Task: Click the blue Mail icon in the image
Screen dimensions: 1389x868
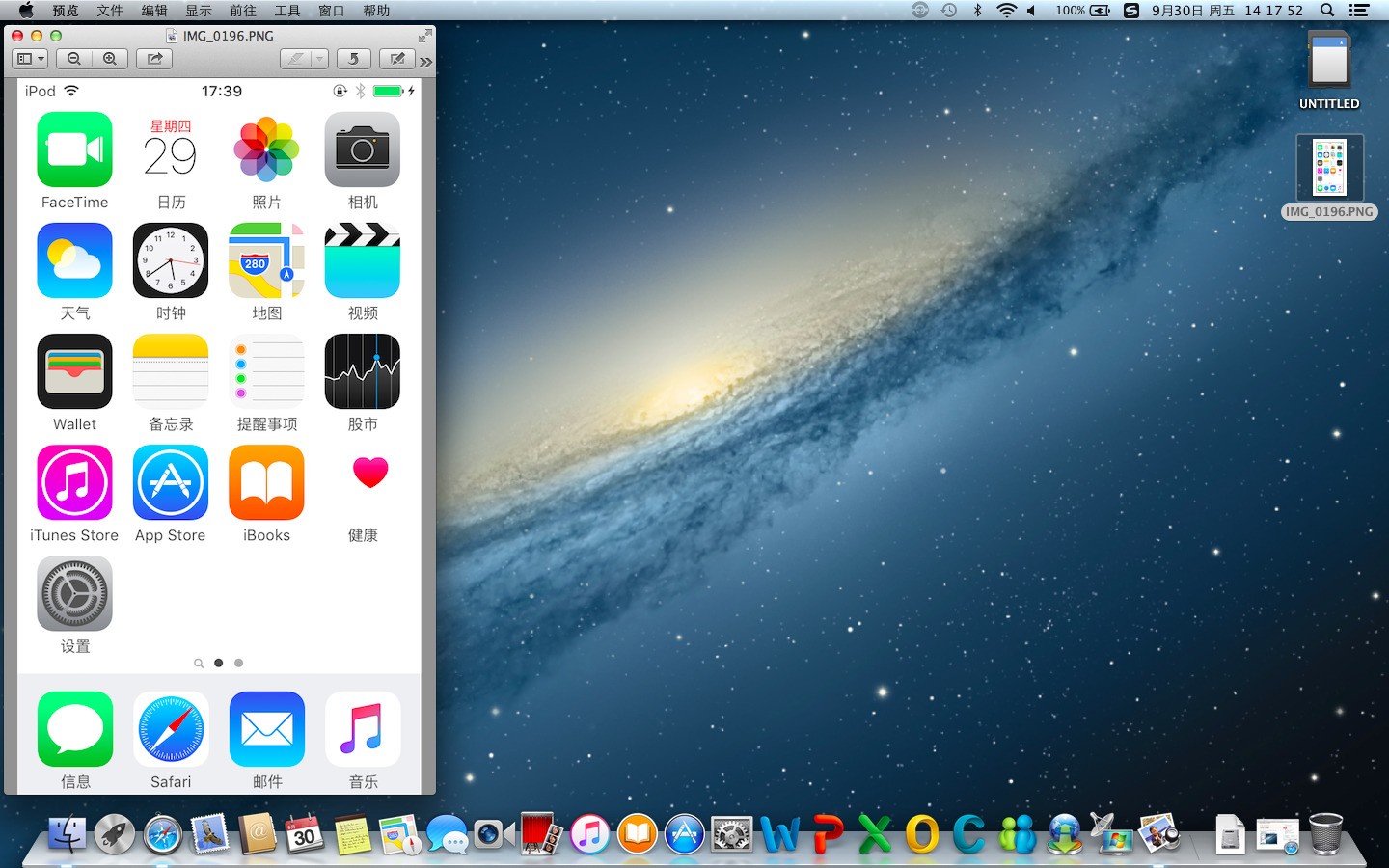Action: click(266, 729)
